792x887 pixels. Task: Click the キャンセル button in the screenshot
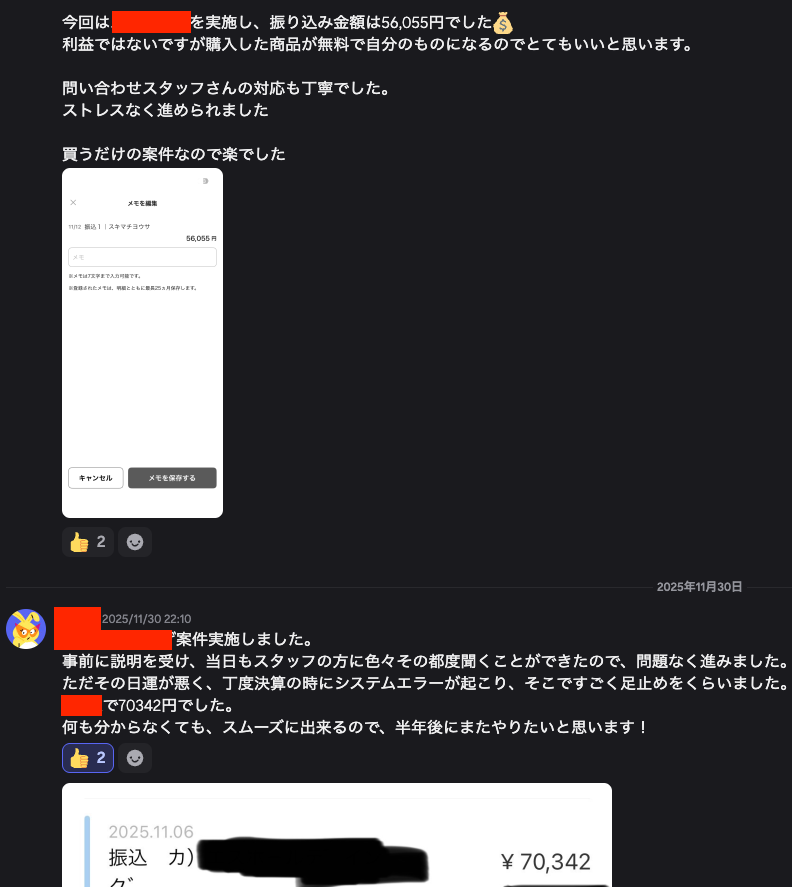96,478
